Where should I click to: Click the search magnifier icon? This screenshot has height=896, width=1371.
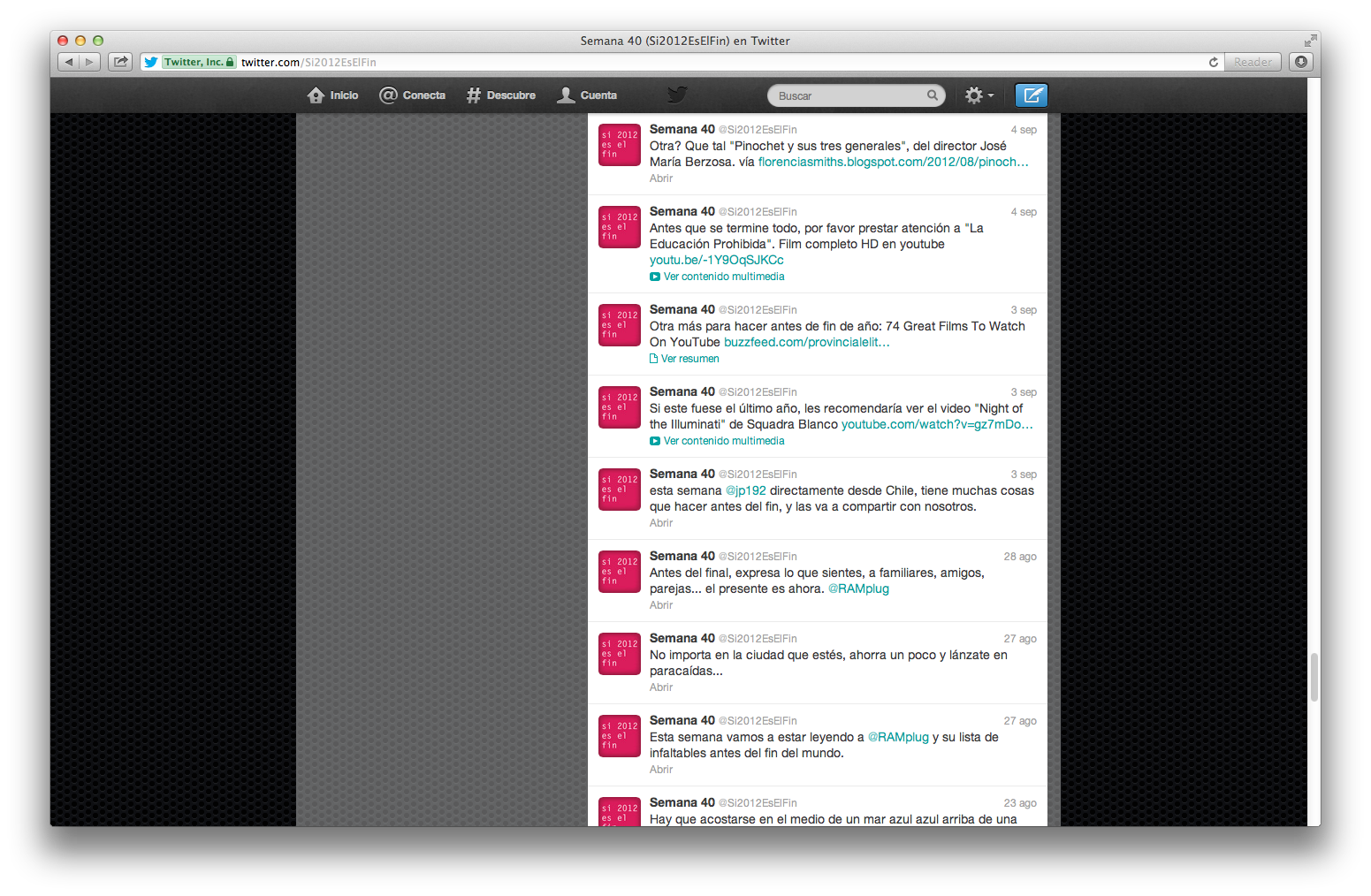[933, 95]
